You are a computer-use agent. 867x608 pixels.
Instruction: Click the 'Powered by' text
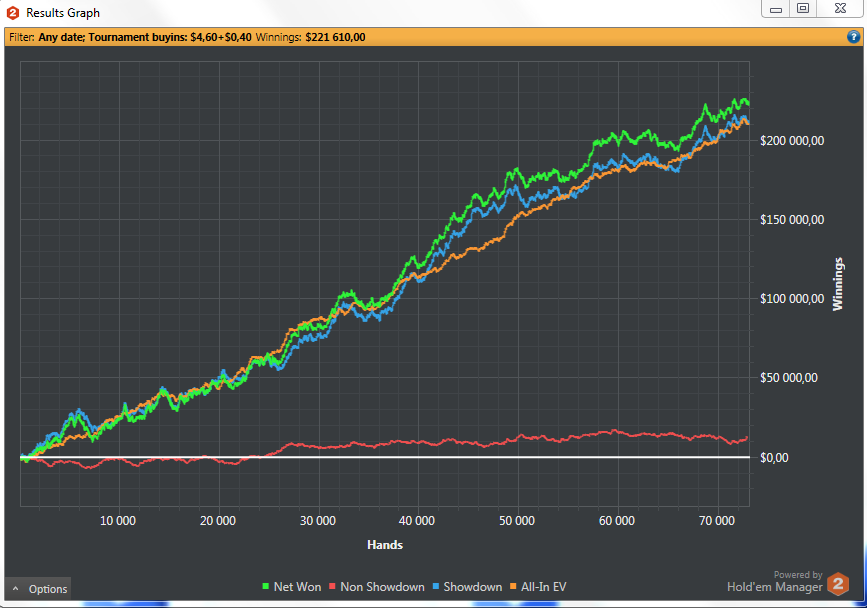[798, 575]
